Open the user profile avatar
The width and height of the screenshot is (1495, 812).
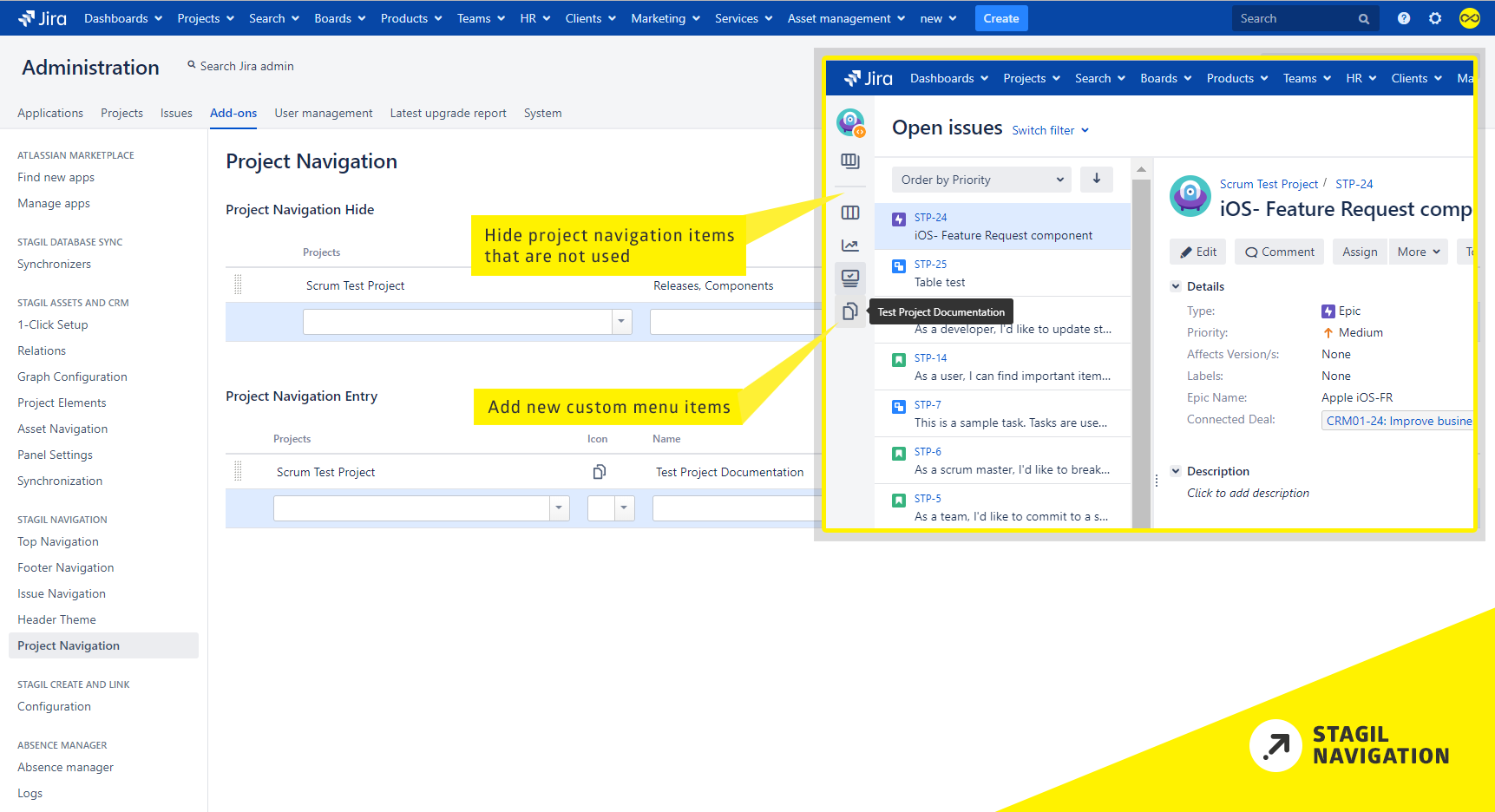pos(1470,18)
